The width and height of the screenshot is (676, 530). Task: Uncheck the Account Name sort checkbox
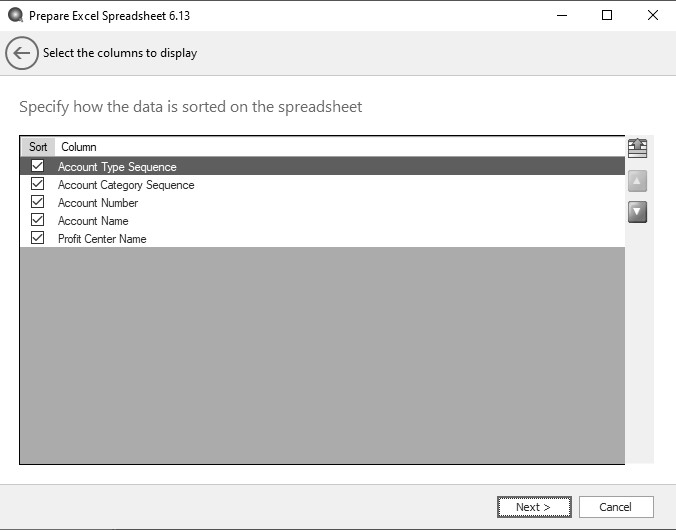coord(38,220)
